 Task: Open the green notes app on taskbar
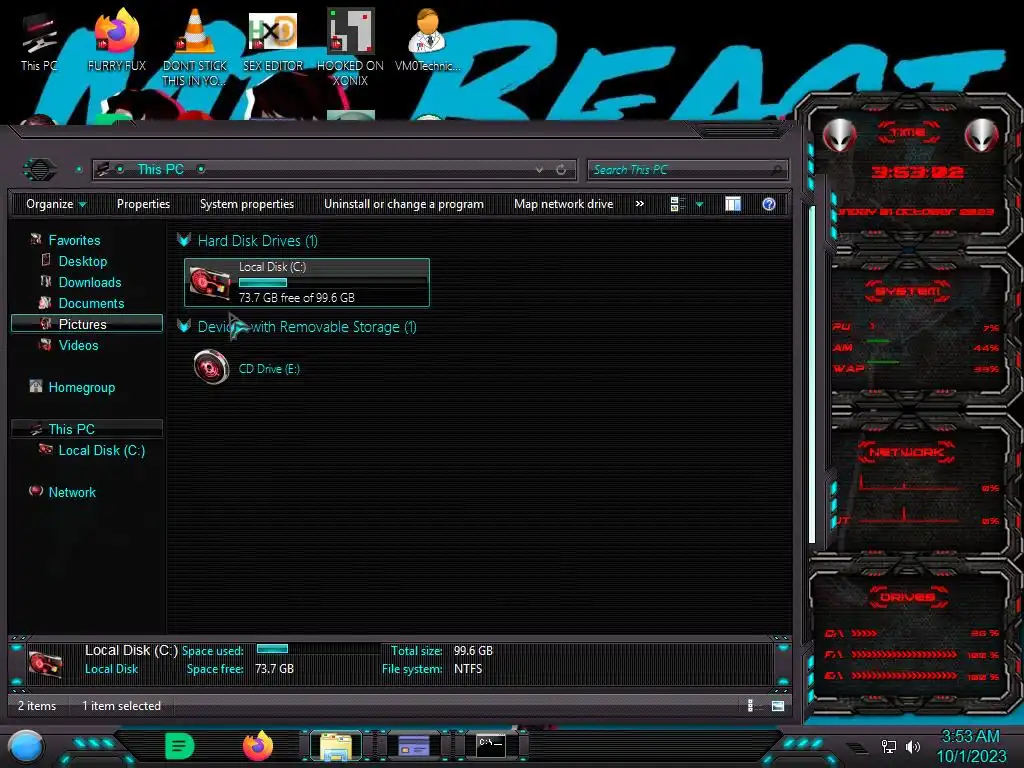[180, 746]
